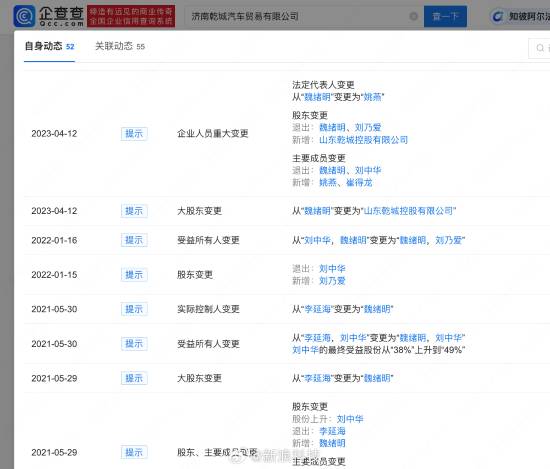This screenshot has height=469, width=550.
Task: Click 提示 tag in 2022-01-15 股东变更 row
Action: click(x=134, y=275)
